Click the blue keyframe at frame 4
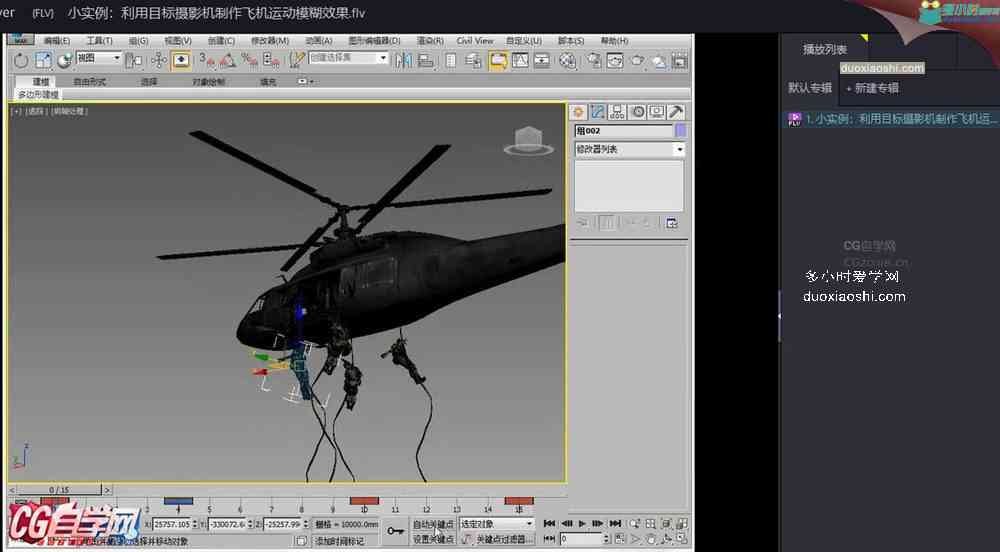This screenshot has width=1000, height=552. [178, 501]
